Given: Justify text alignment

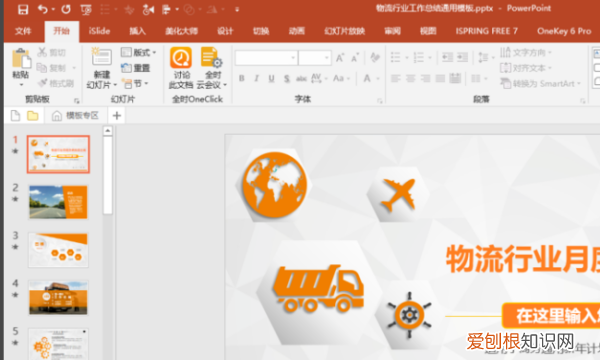Looking at the screenshot, I should click(440, 78).
